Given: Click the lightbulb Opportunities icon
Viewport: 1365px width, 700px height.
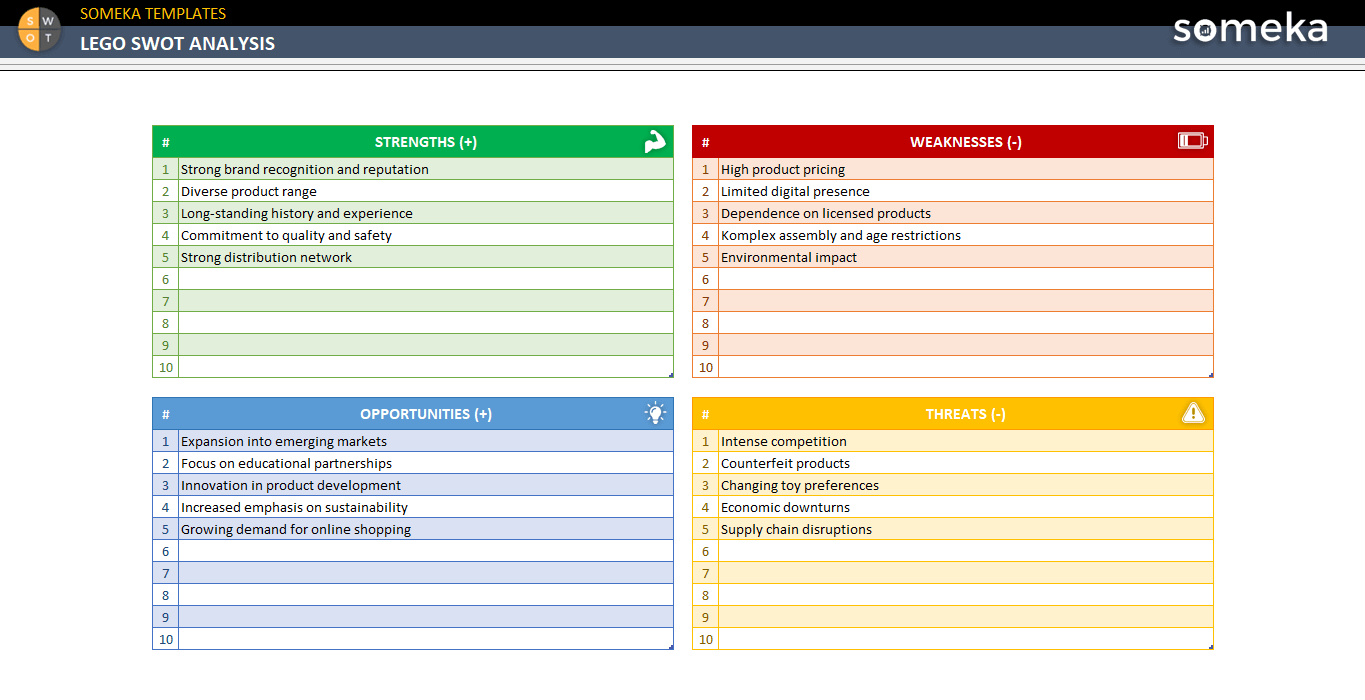Looking at the screenshot, I should click(x=655, y=413).
